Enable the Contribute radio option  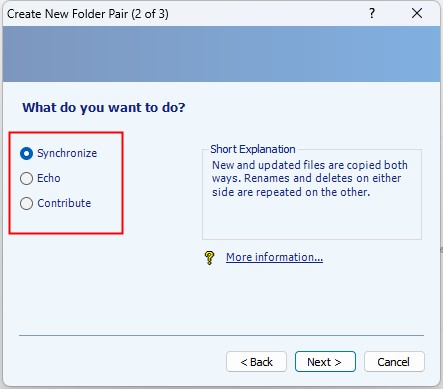coord(26,203)
